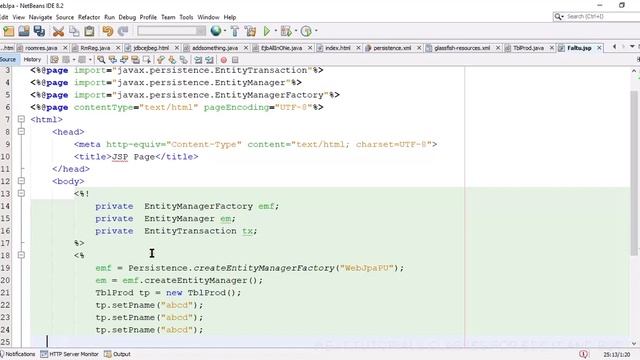Open the Tools menu

(186, 17)
